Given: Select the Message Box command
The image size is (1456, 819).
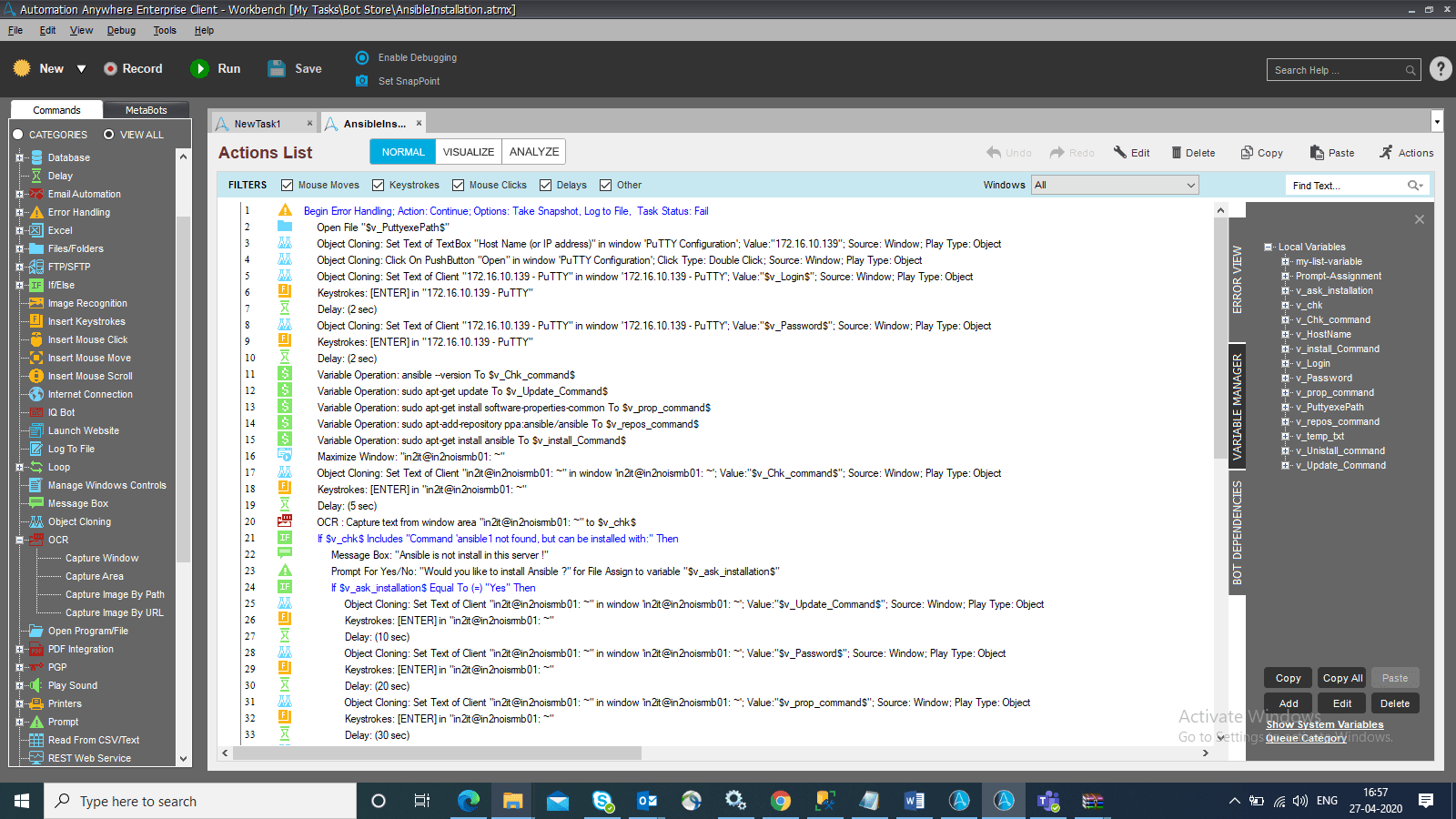Looking at the screenshot, I should point(77,503).
